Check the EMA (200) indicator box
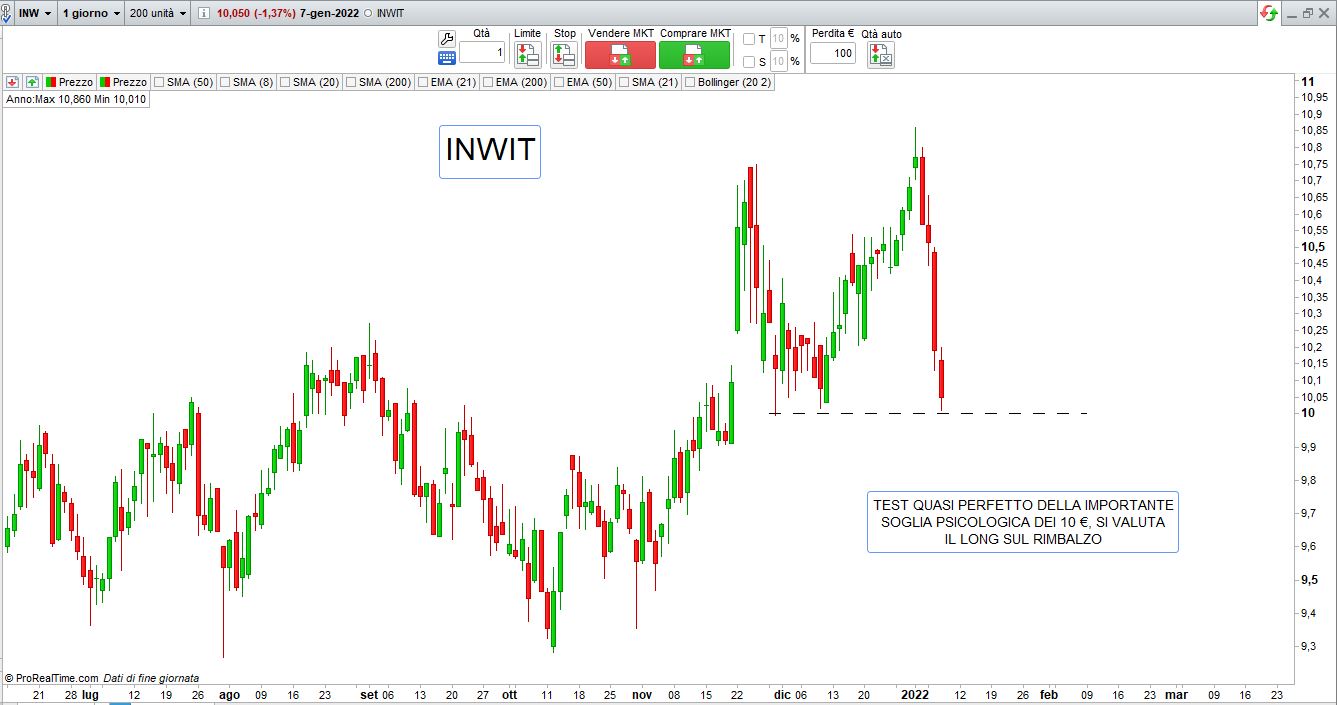Image resolution: width=1337 pixels, height=705 pixels. tap(488, 82)
